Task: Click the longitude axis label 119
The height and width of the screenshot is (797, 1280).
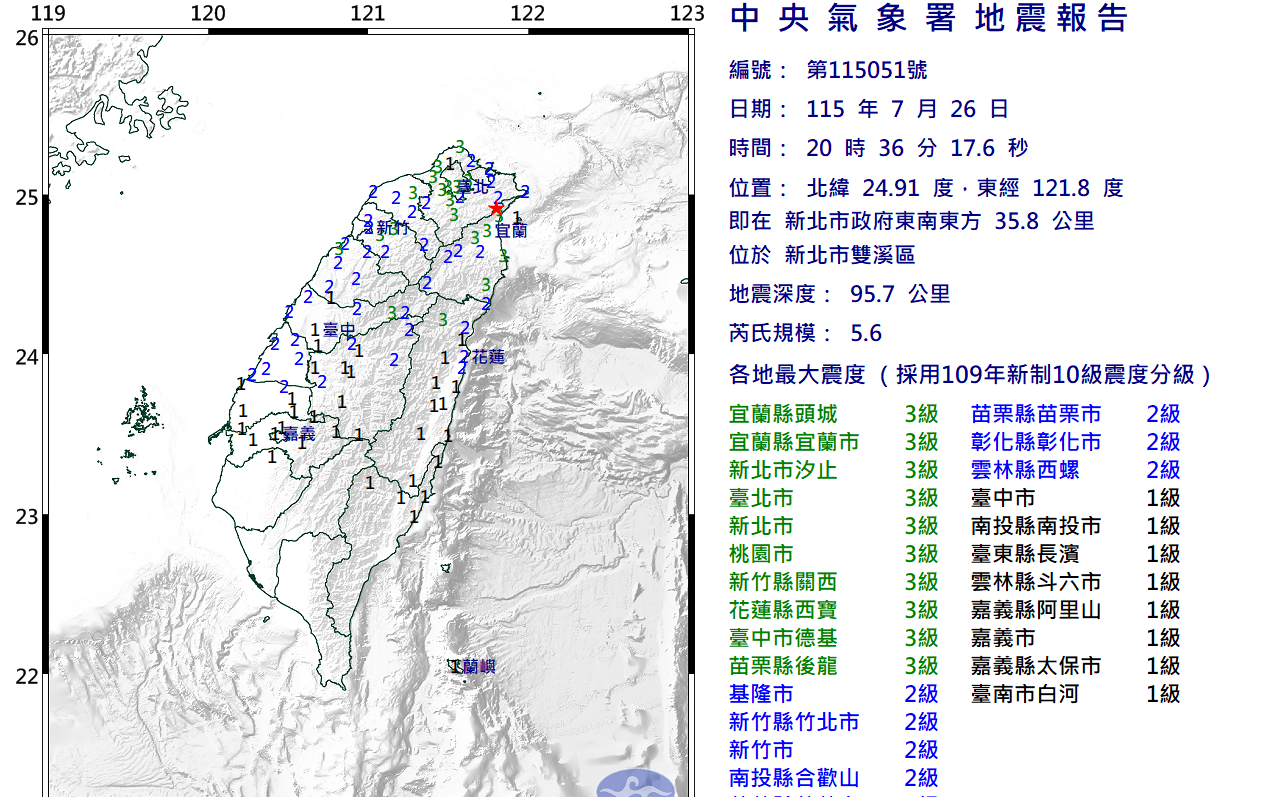Action: 48,13
